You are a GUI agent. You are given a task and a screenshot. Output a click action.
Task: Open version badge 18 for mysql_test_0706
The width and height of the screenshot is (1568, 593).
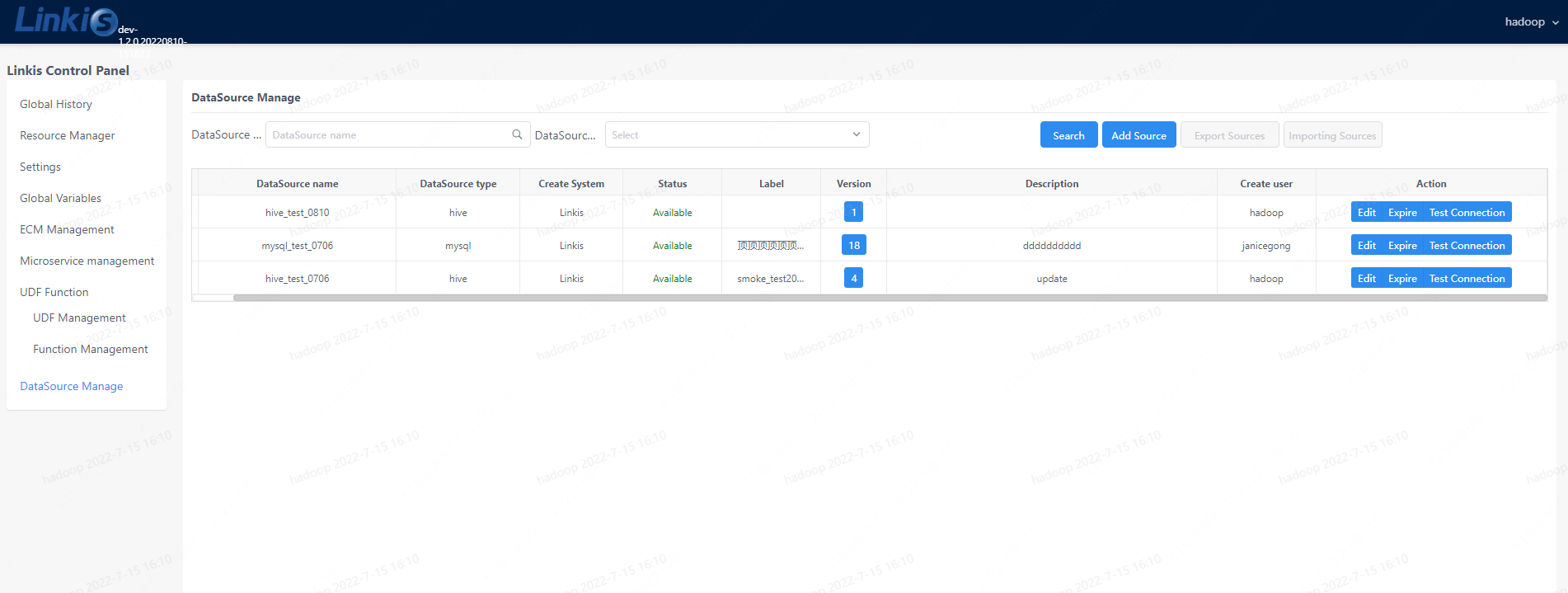pyautogui.click(x=853, y=245)
